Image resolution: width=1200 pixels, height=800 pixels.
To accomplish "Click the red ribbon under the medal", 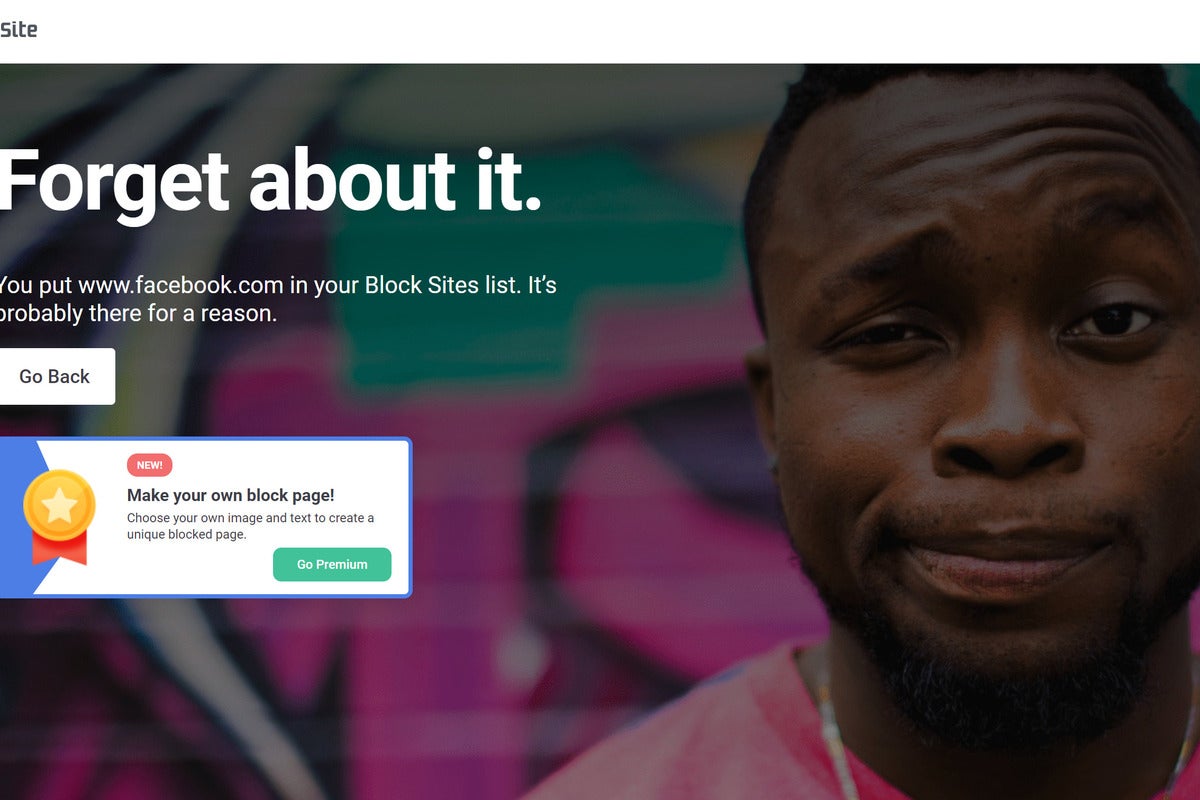I will [x=59, y=548].
